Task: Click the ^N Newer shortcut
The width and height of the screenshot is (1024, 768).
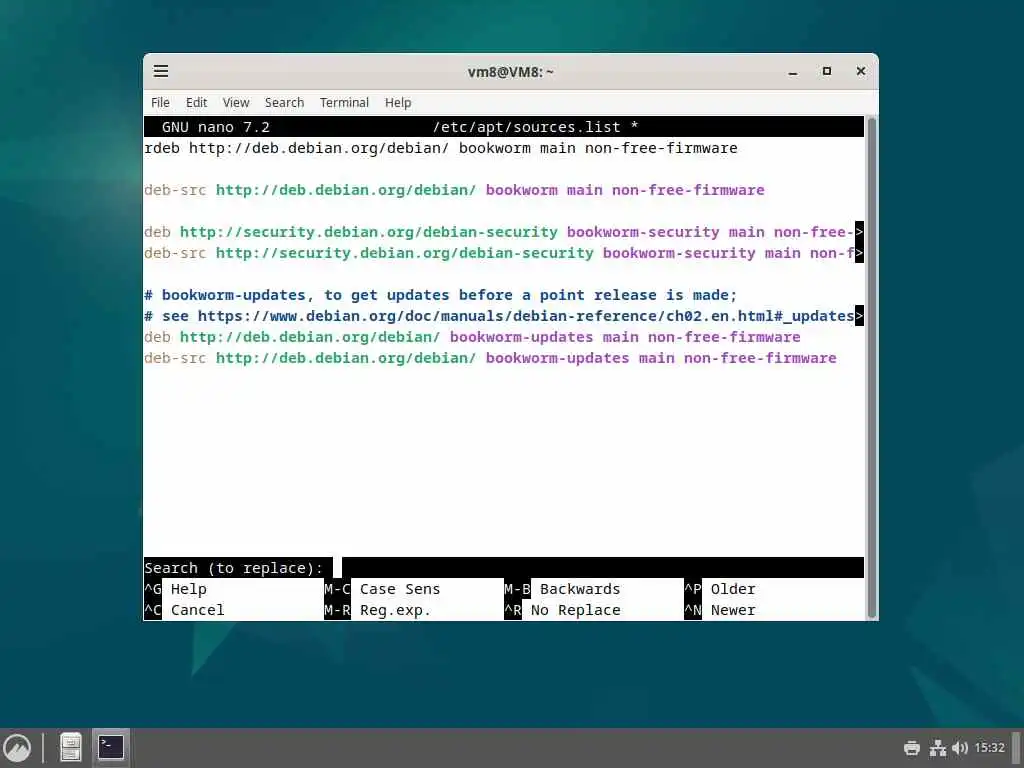Action: [x=720, y=610]
